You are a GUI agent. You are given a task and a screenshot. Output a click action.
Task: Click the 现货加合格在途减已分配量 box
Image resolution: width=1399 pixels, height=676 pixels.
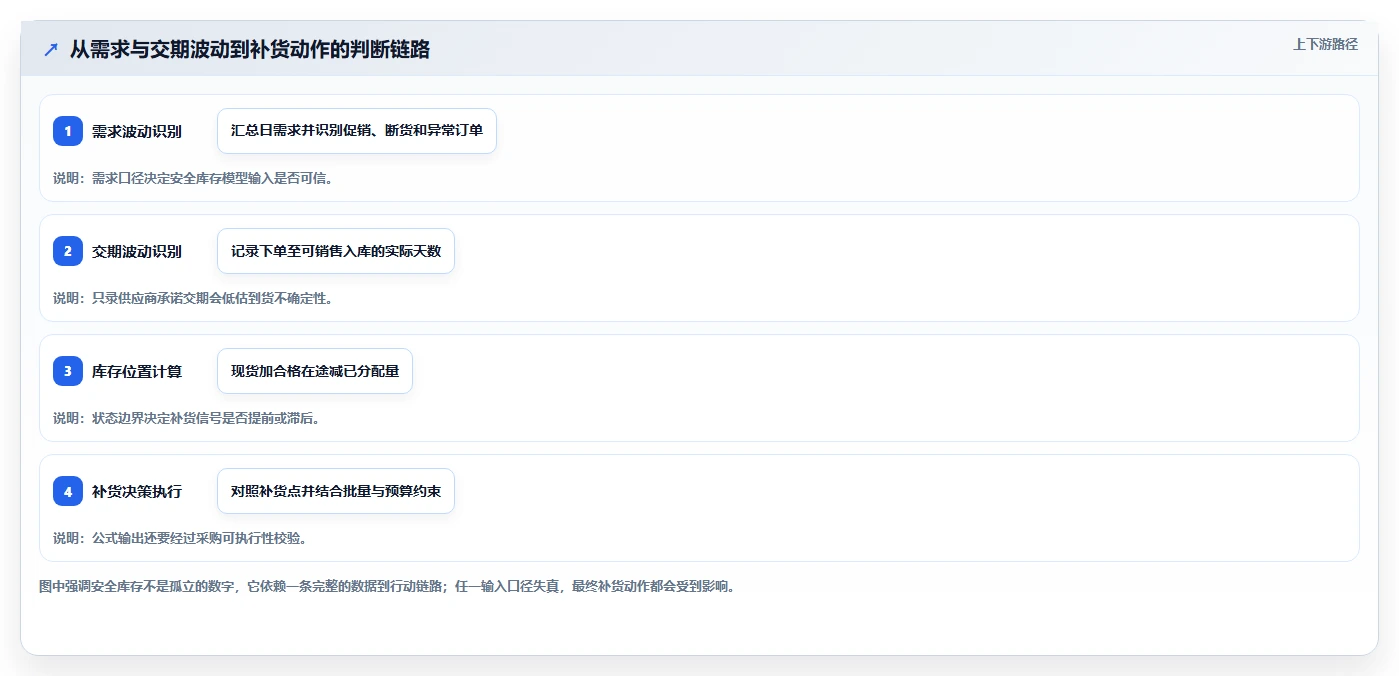315,371
